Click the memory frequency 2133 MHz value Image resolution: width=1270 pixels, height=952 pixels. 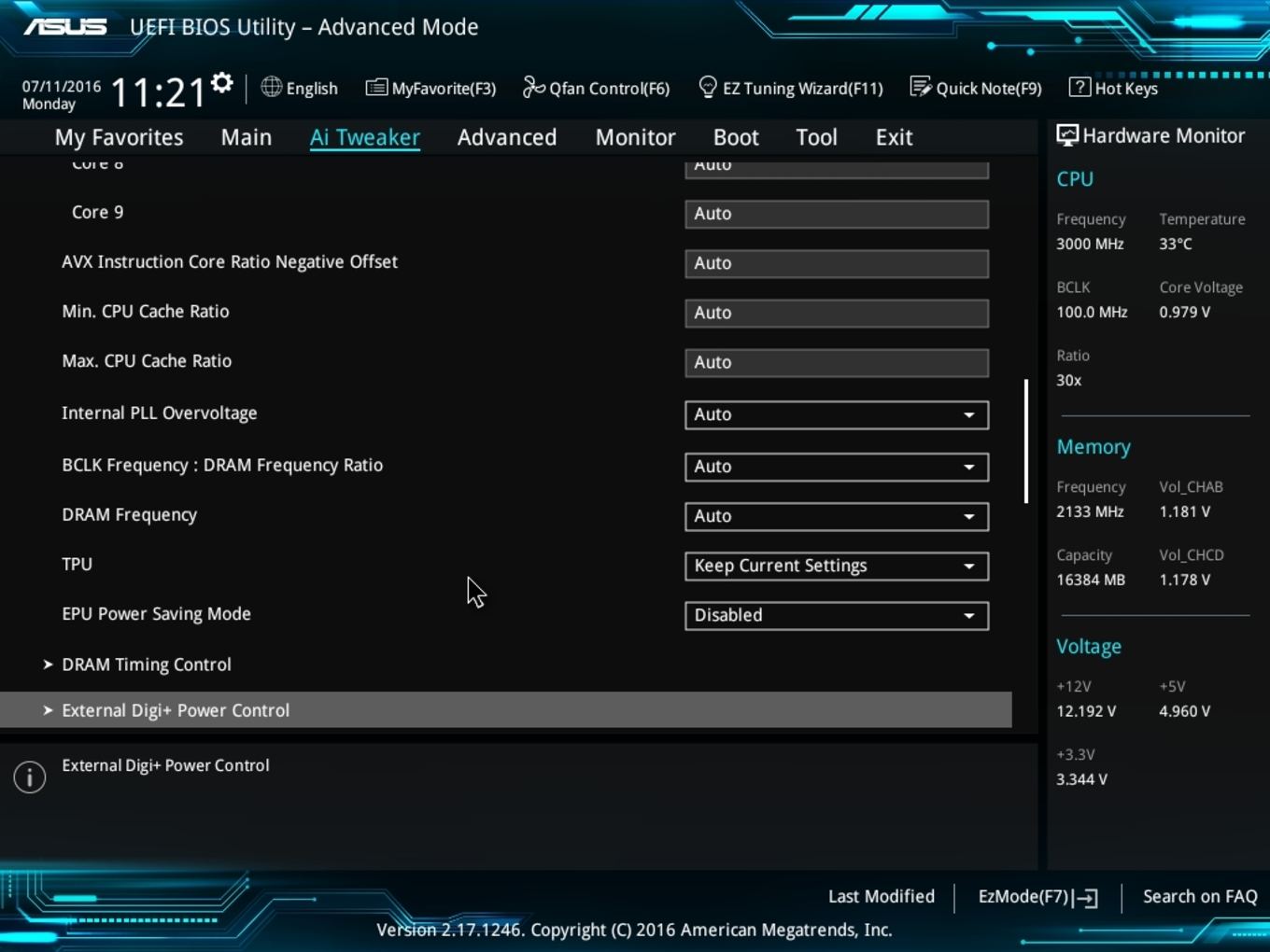(x=1090, y=511)
